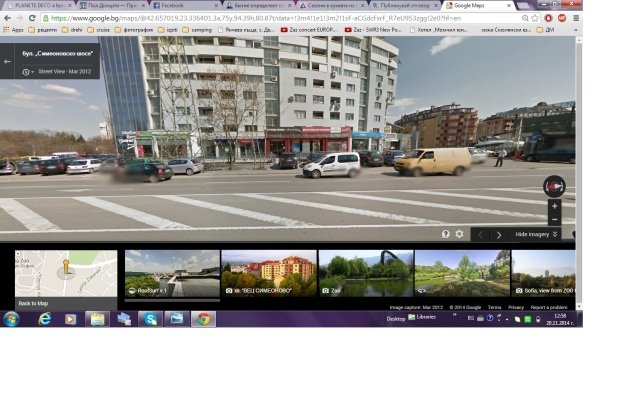Zoom out with the minus button
640x405 pixels.
point(554,220)
